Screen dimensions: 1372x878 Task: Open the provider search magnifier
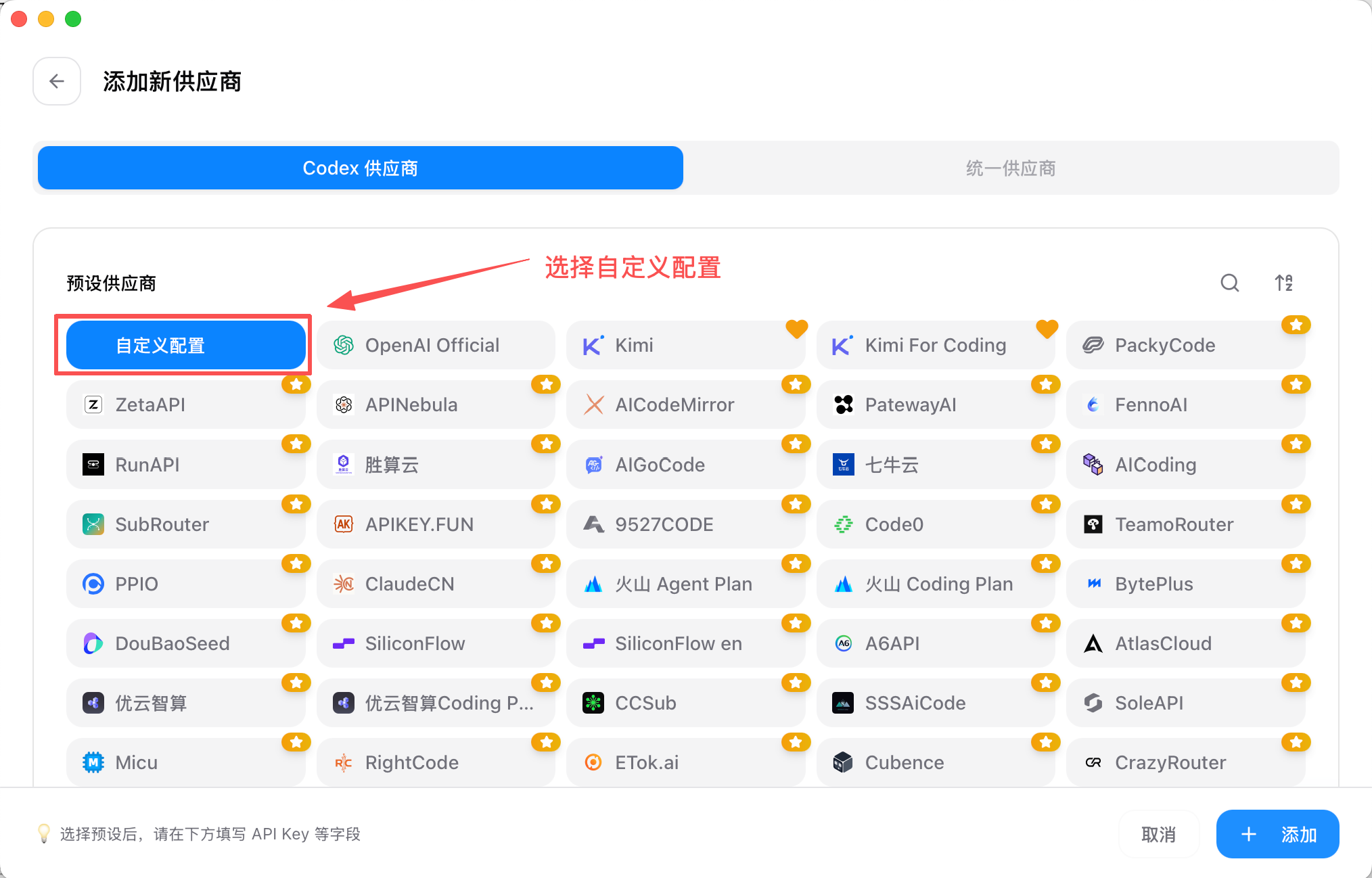pyautogui.click(x=1230, y=283)
